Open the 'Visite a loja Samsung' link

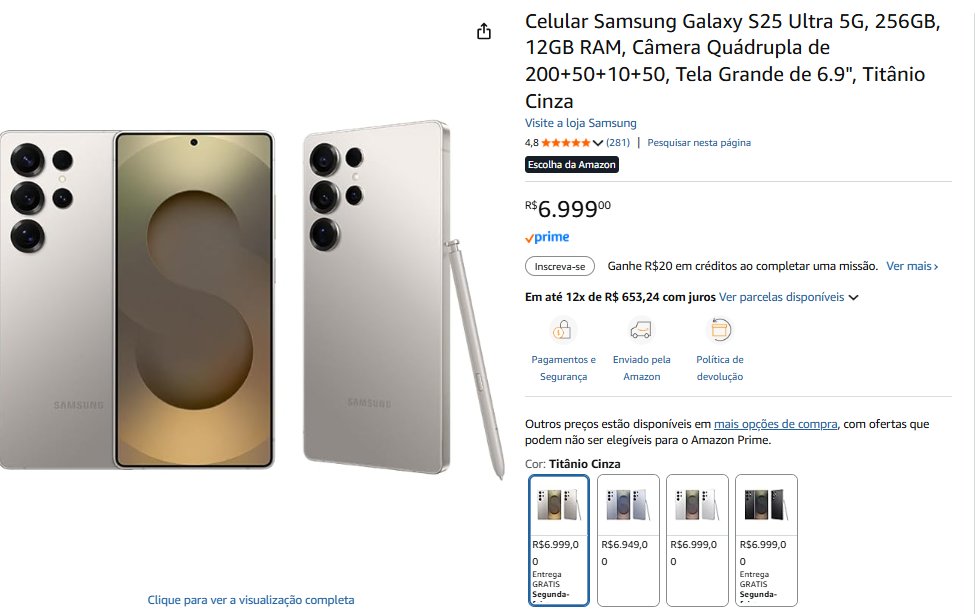580,123
